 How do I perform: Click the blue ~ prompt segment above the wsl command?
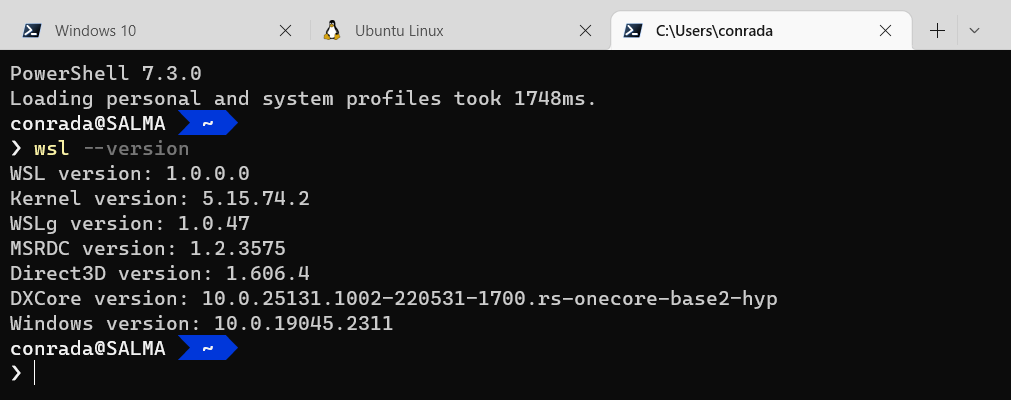click(207, 123)
